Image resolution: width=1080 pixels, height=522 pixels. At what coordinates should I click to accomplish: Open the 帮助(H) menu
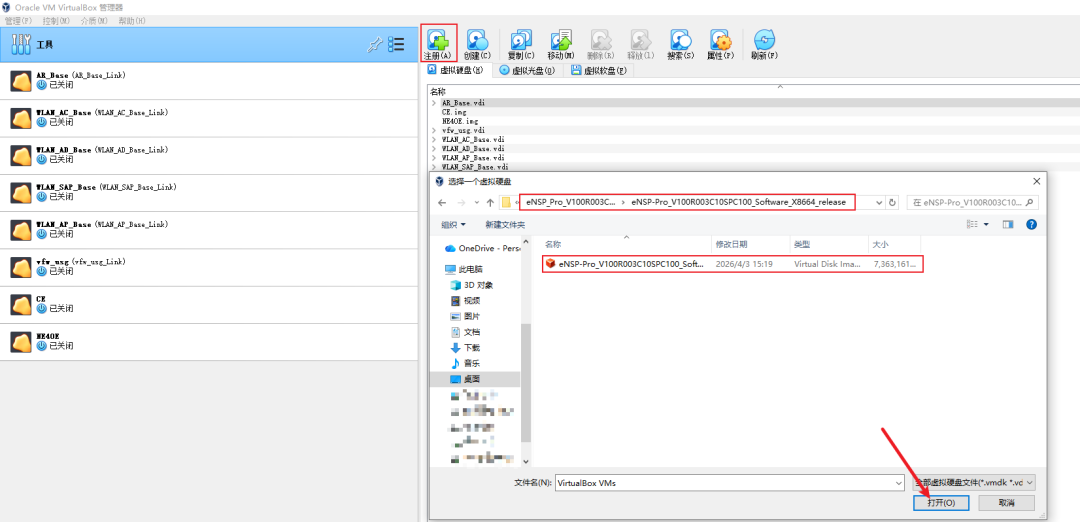[132, 21]
